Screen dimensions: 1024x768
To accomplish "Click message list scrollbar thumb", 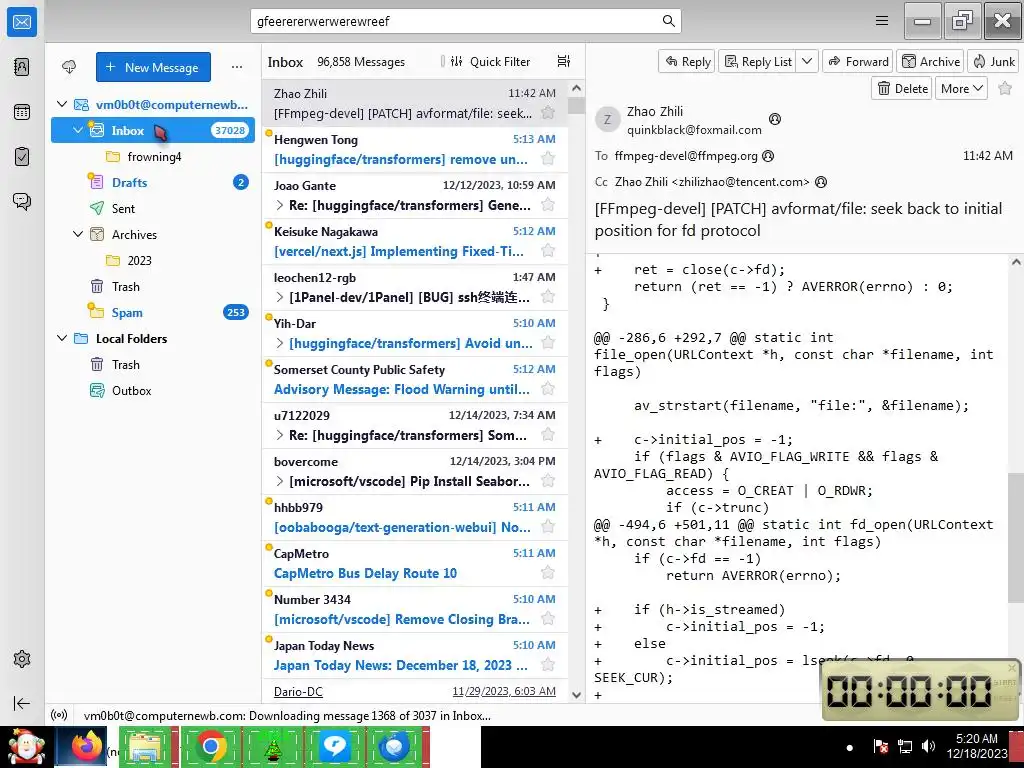I will (576, 104).
